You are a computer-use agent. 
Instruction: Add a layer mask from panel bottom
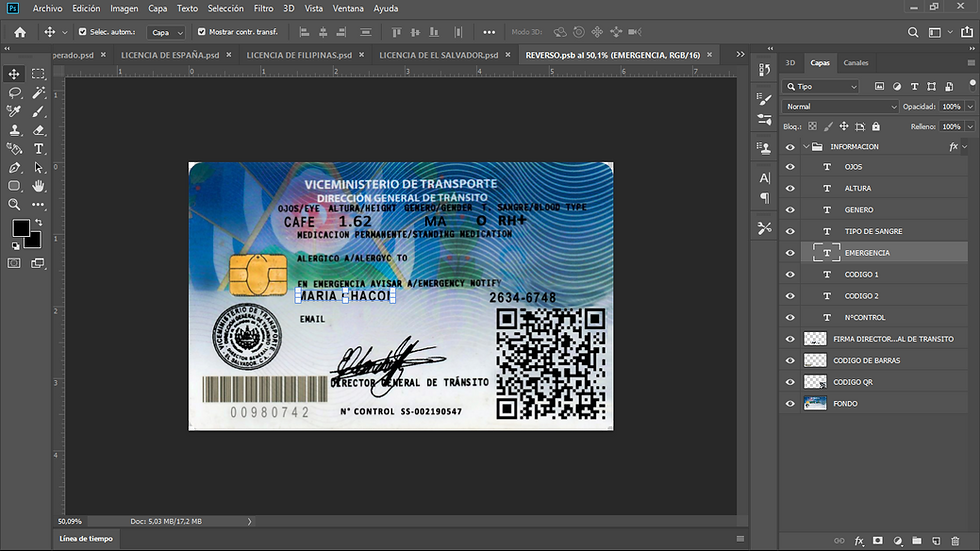(x=878, y=541)
